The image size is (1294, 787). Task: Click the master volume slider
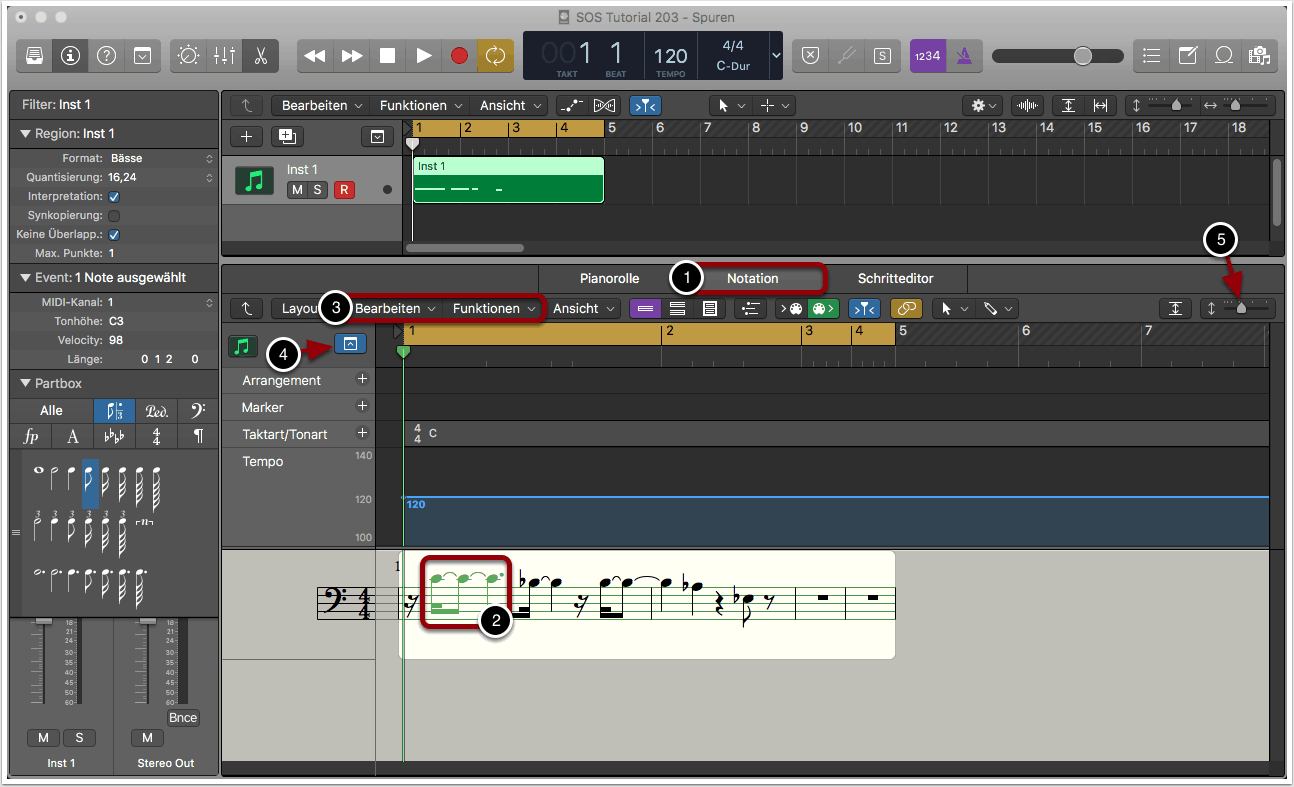(1082, 56)
